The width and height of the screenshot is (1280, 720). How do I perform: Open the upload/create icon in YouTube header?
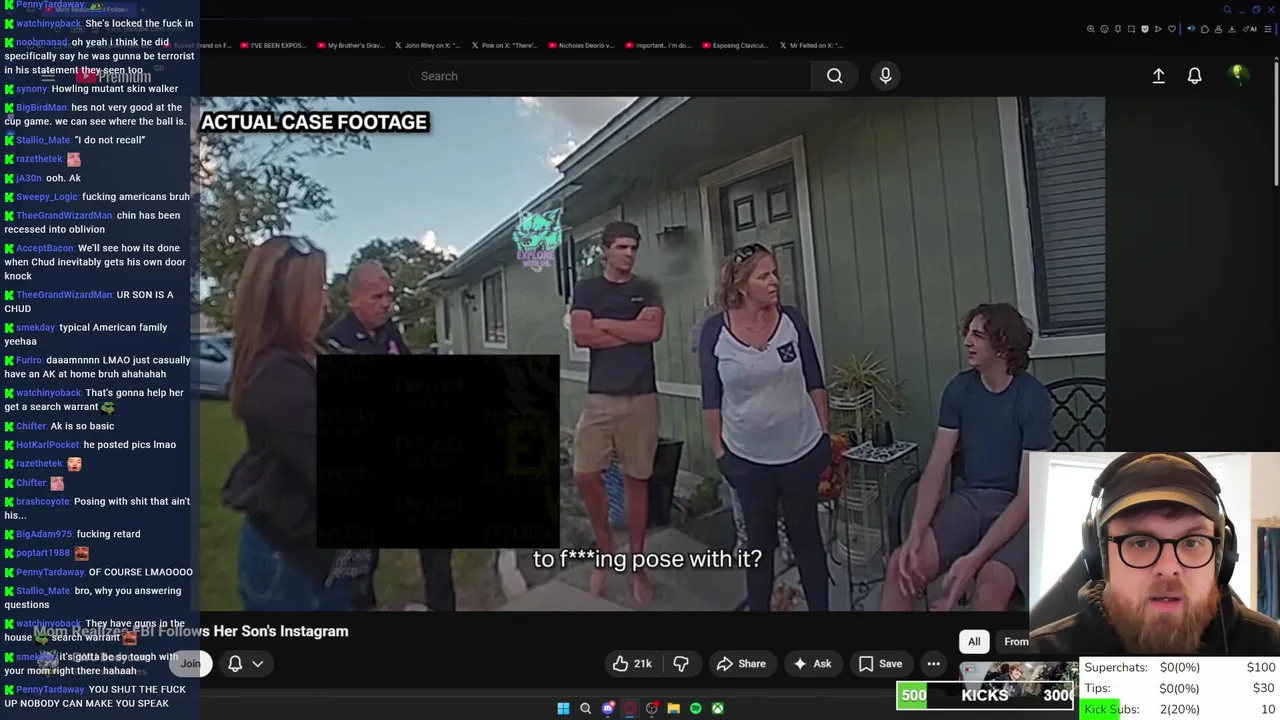(1158, 76)
